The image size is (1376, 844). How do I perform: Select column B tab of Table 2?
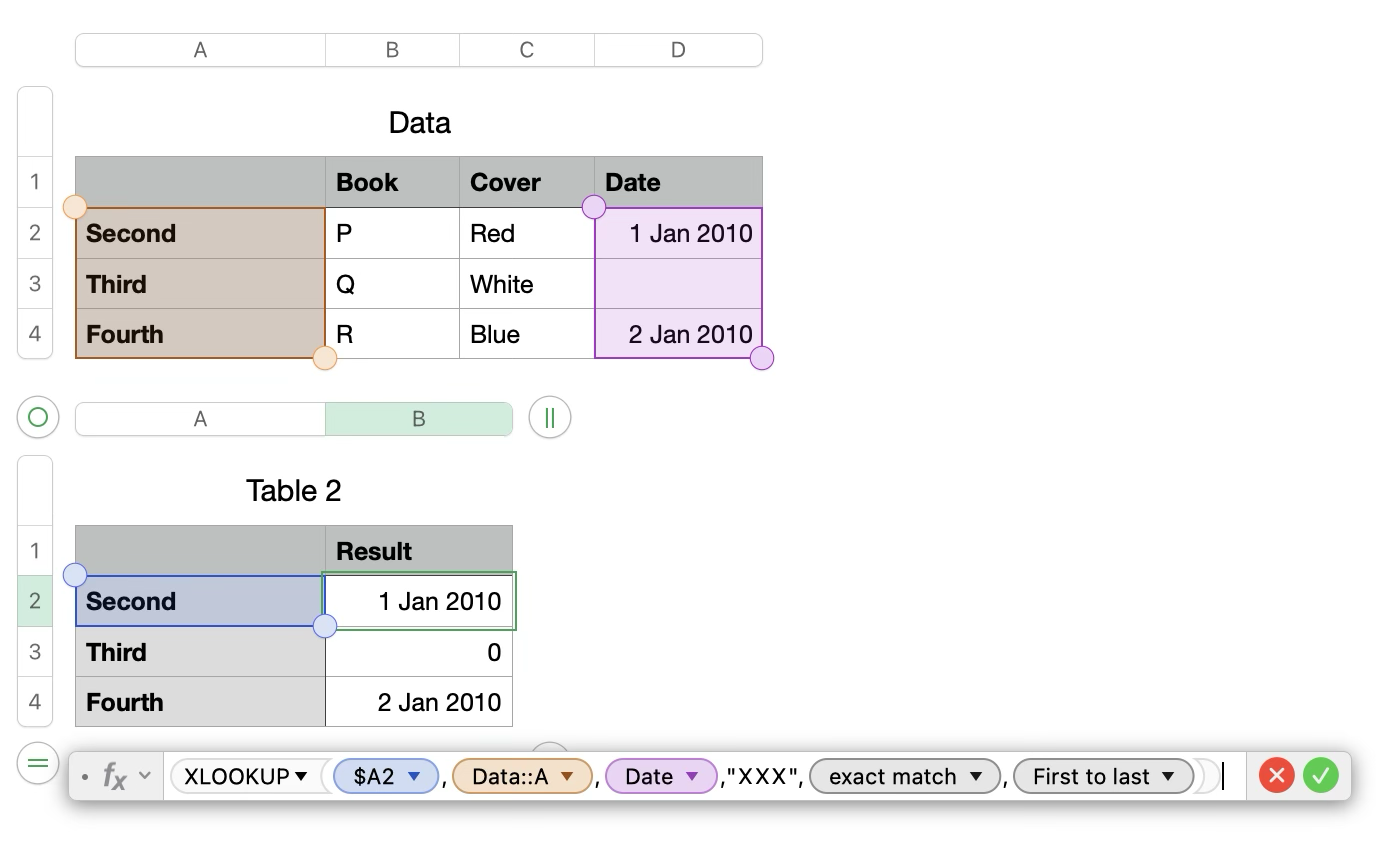pyautogui.click(x=418, y=419)
